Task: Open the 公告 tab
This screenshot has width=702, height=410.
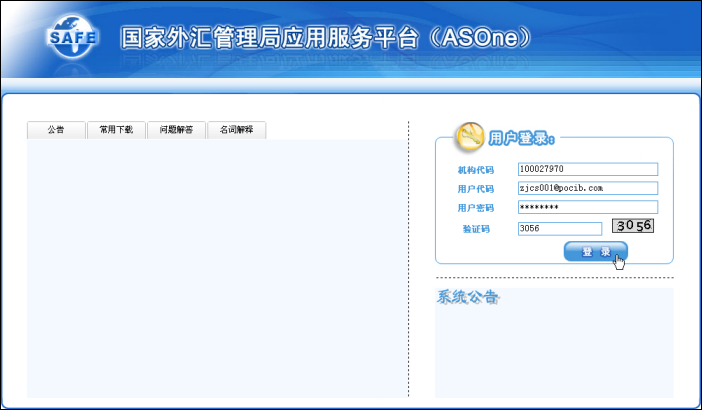Action: [x=56, y=130]
